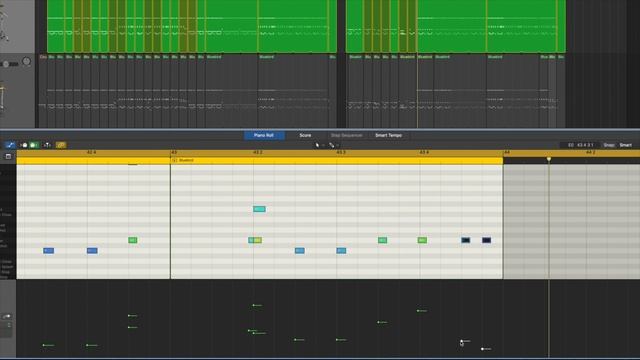Toggle the Catch playhead button
The image size is (640, 360).
click(47, 145)
